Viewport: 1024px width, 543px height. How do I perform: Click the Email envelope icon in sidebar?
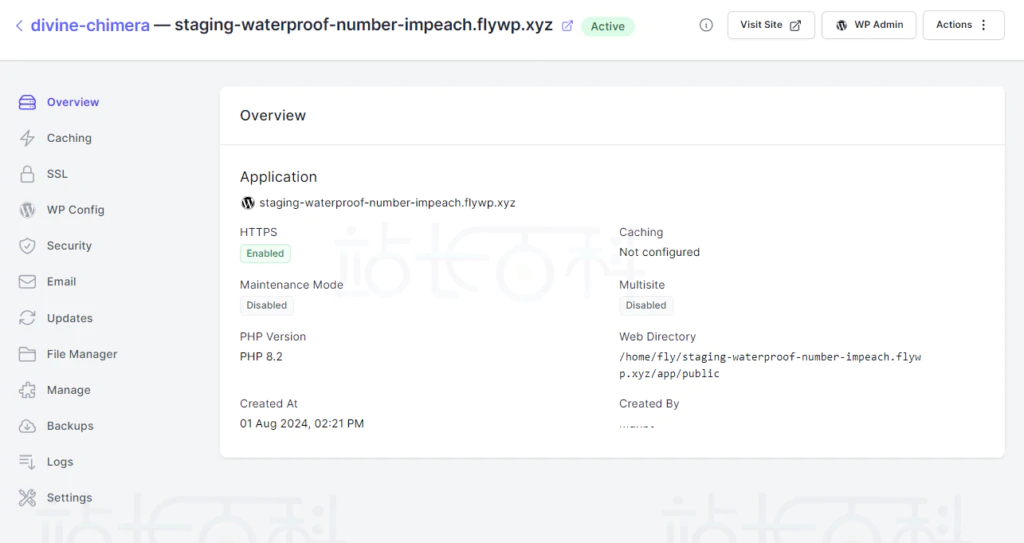[27, 282]
